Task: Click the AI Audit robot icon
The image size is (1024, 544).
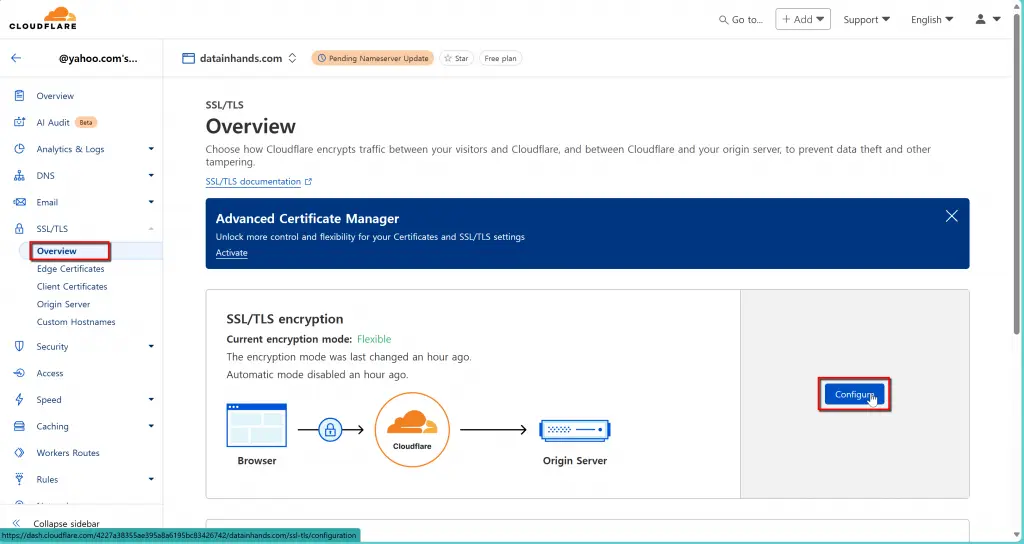Action: pyautogui.click(x=20, y=123)
